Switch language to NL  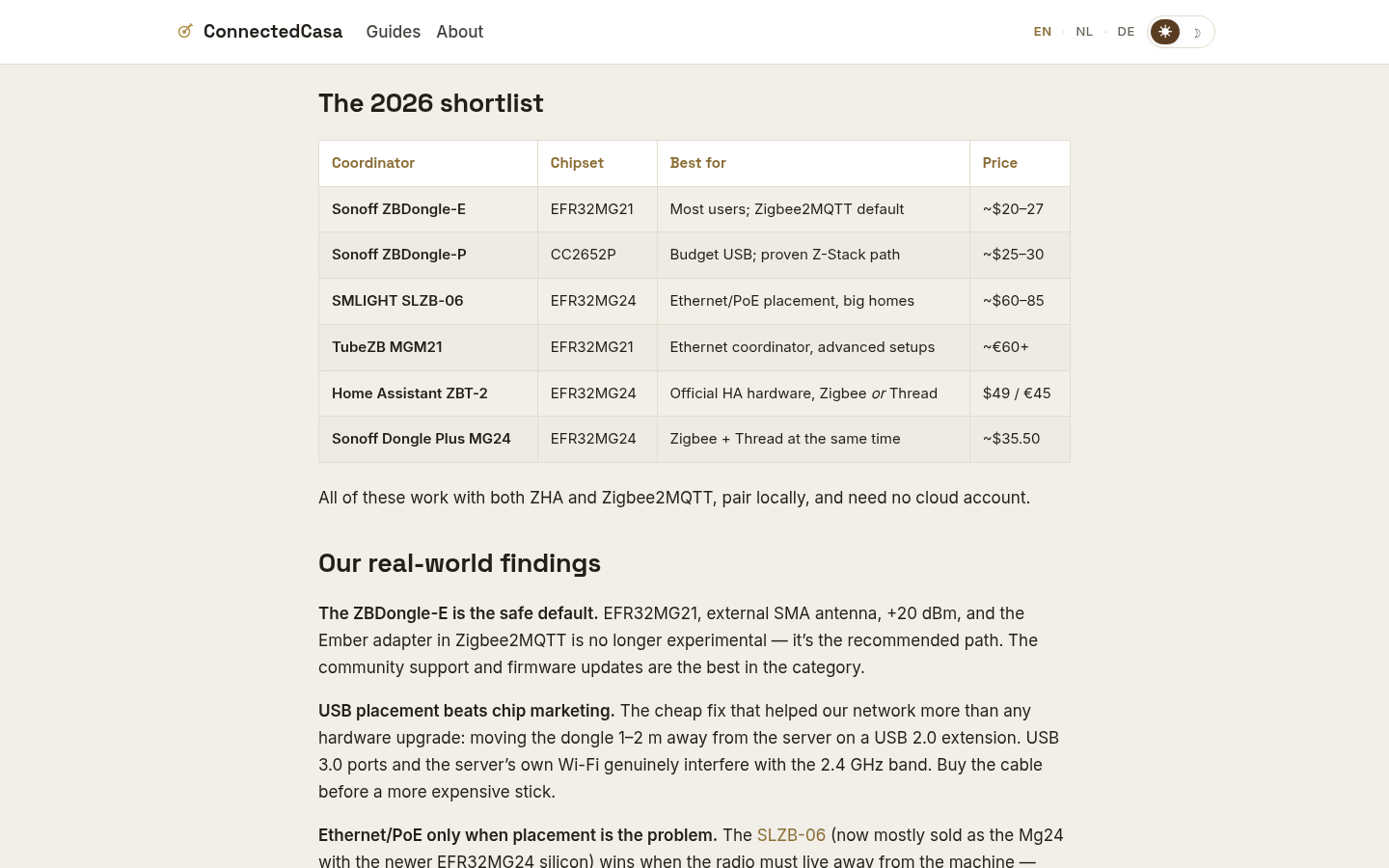1084,32
